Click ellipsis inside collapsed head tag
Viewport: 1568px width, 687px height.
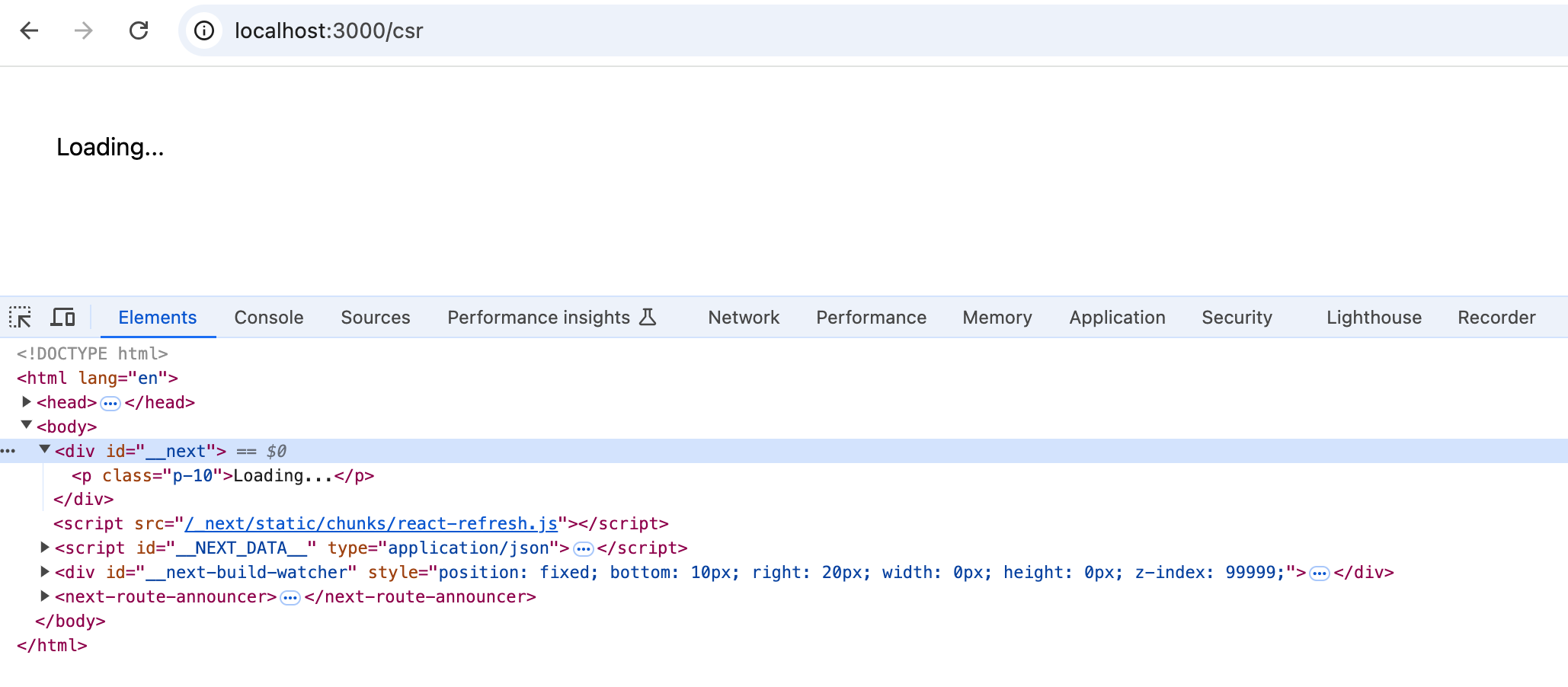(x=110, y=403)
